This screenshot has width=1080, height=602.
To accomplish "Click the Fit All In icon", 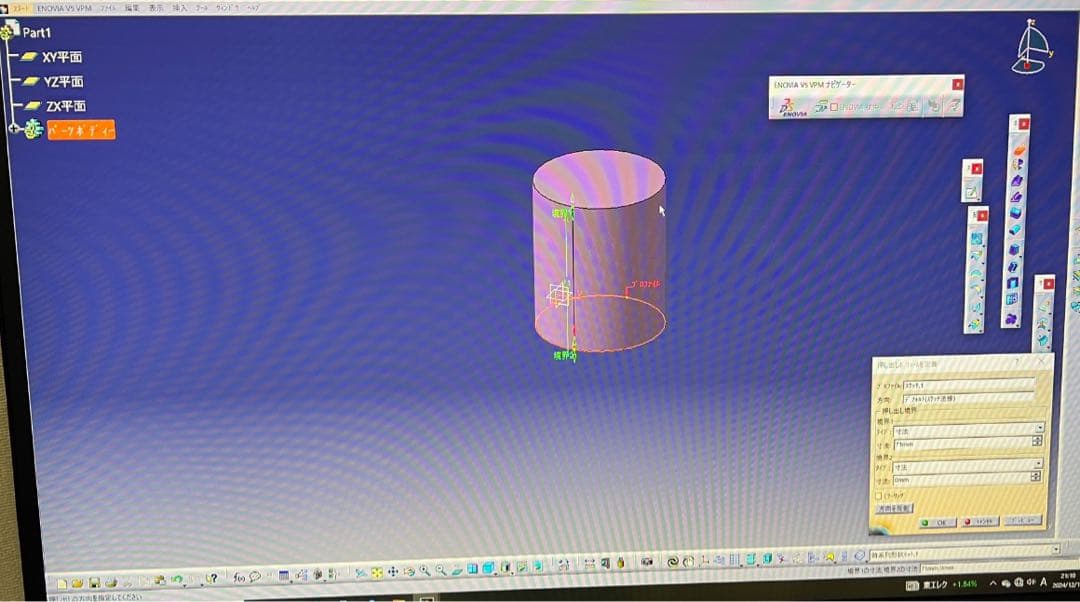I will pos(376,572).
